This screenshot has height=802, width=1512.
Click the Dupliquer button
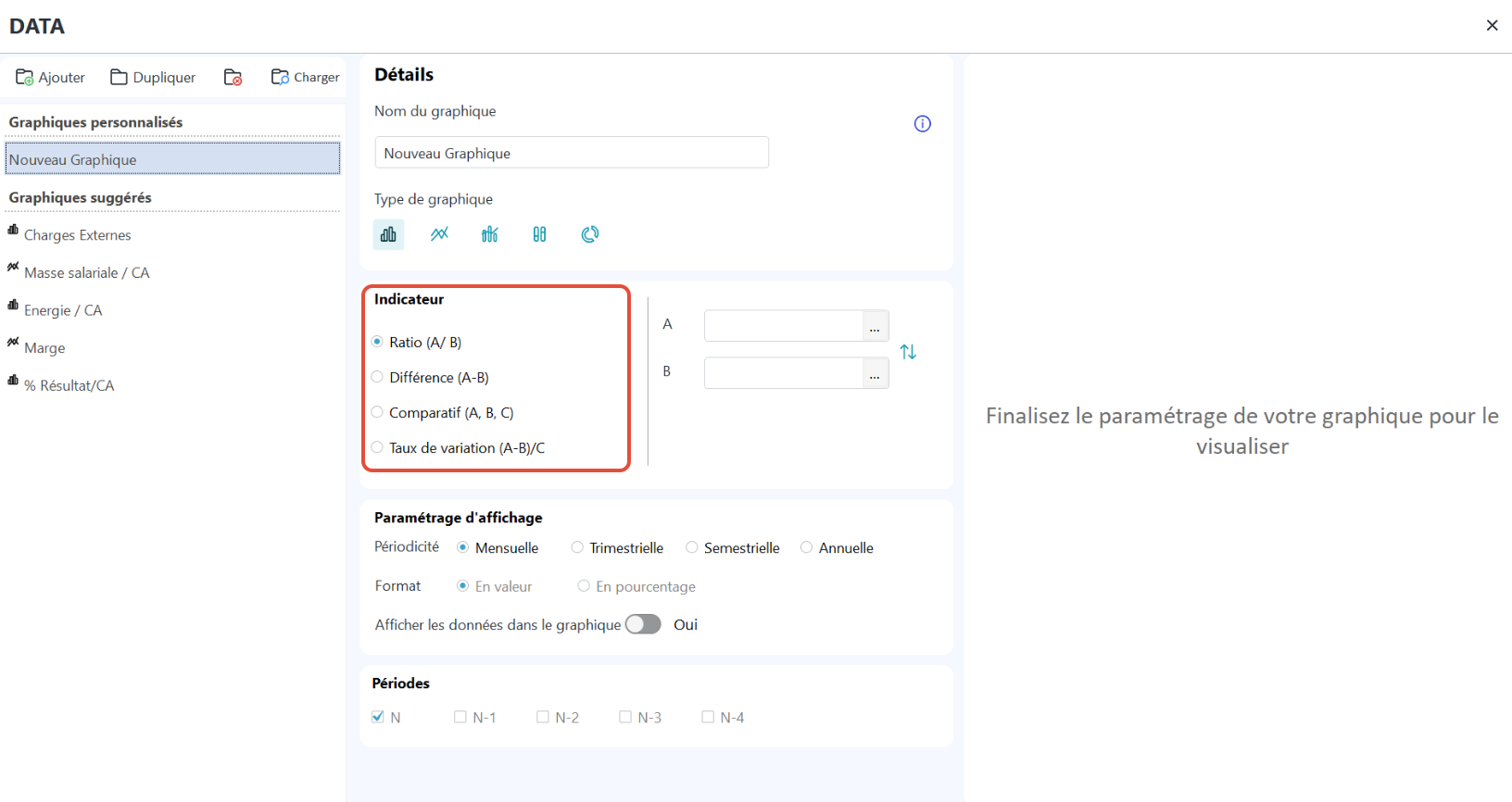(x=153, y=78)
